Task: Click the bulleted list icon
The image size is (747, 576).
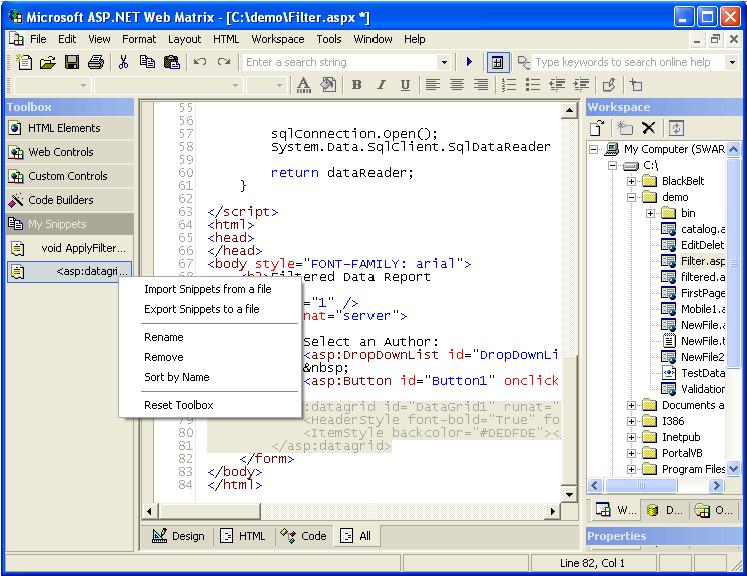Action: click(533, 85)
